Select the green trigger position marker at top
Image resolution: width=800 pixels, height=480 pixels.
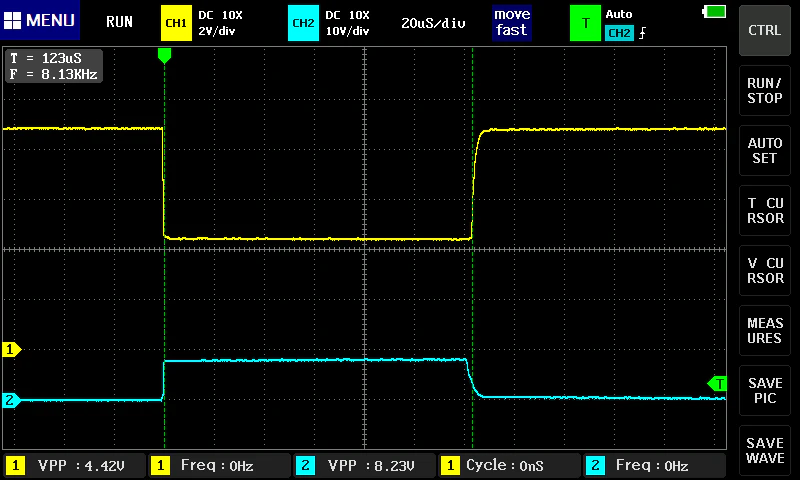(164, 56)
